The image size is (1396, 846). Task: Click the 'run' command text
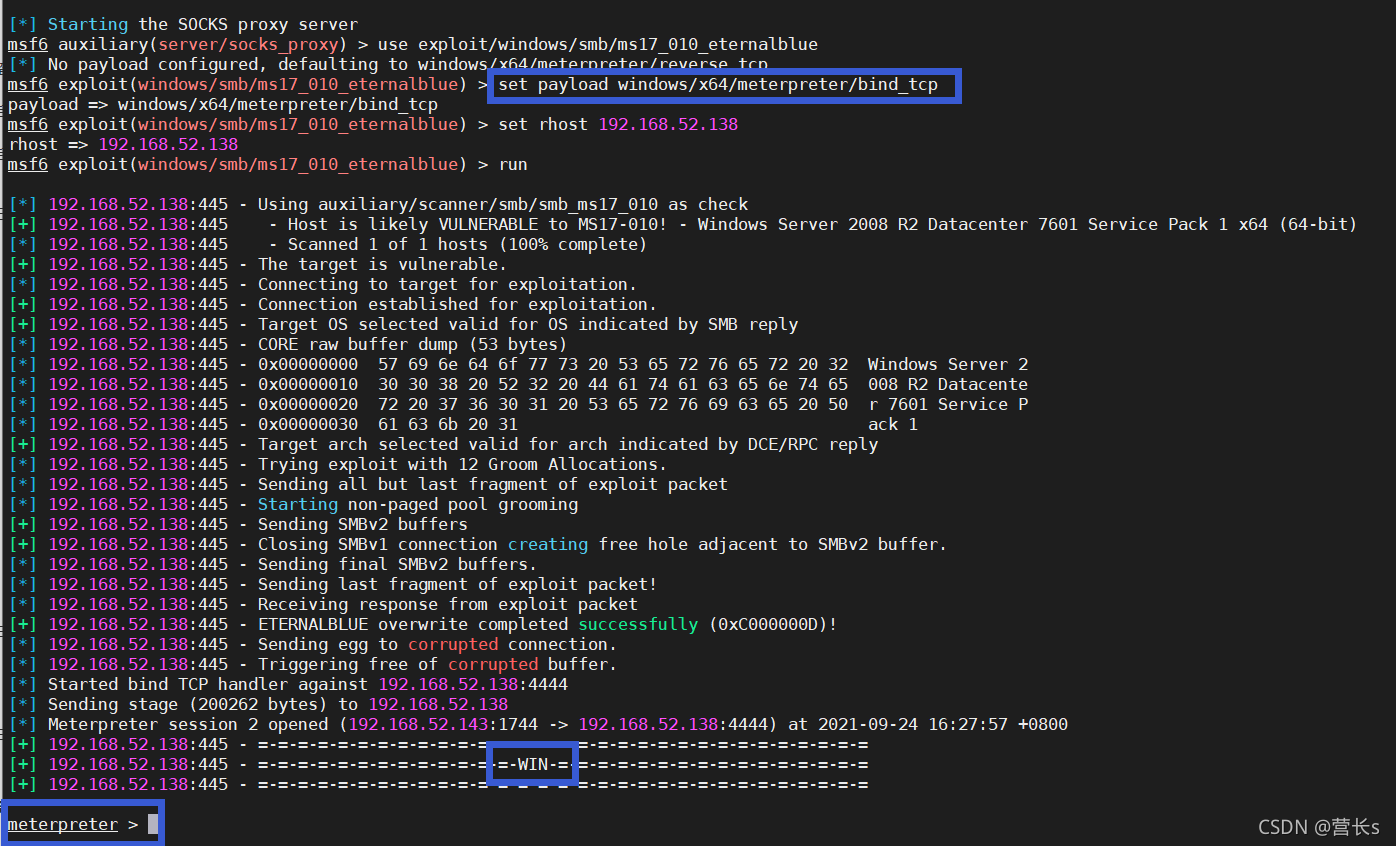(513, 164)
